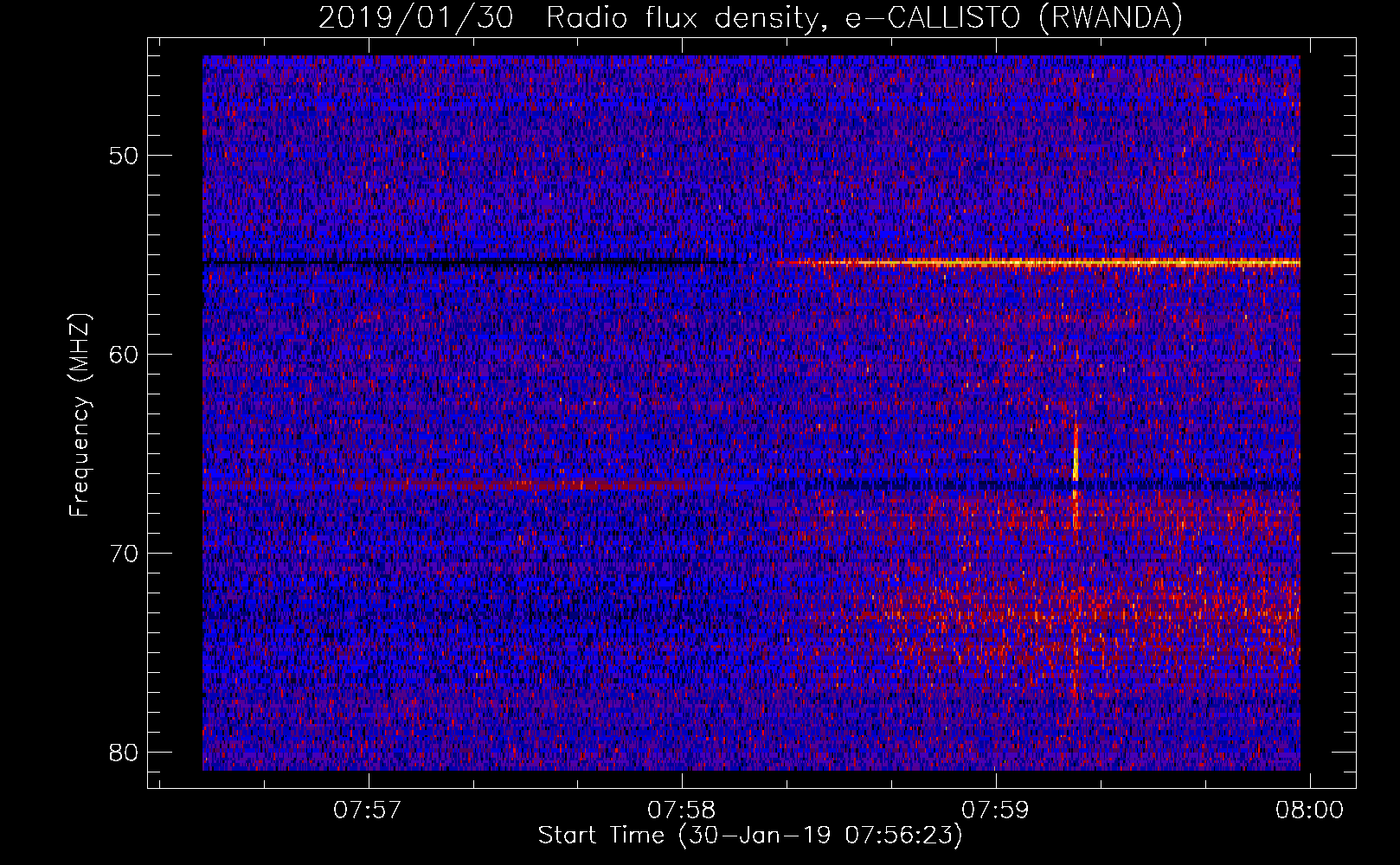Viewport: 1400px width, 865px height.
Task: Click the 07:59 time tick label
Action: (996, 810)
